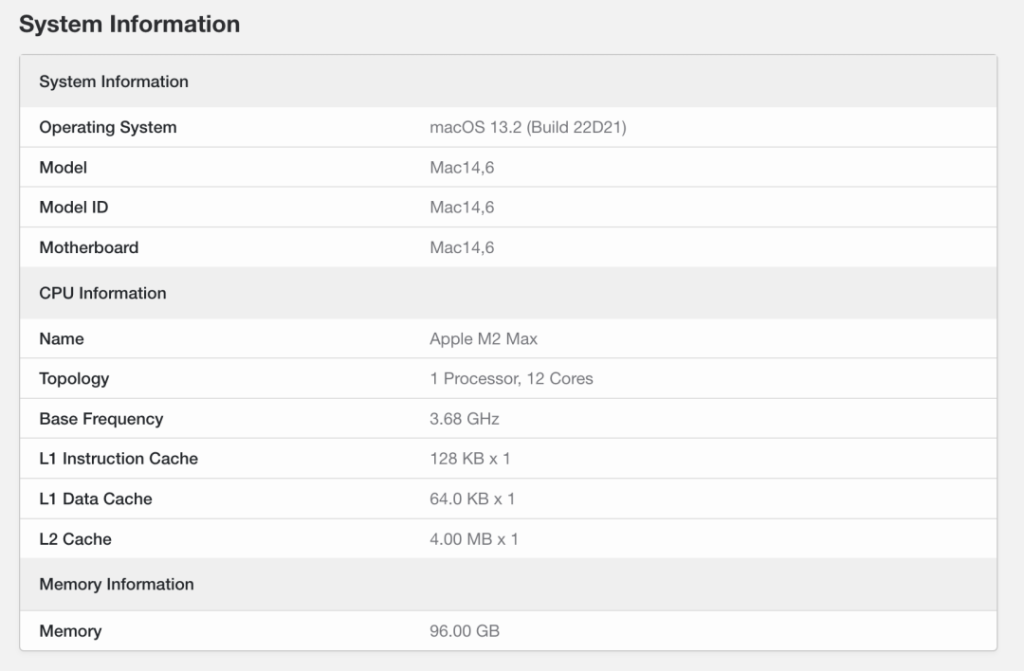
Task: Click the 4.00 MB x 1 value
Action: pos(474,539)
